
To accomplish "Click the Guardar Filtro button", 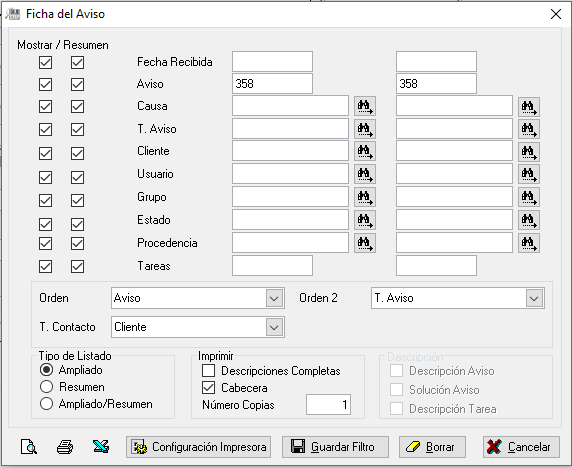I will click(335, 447).
